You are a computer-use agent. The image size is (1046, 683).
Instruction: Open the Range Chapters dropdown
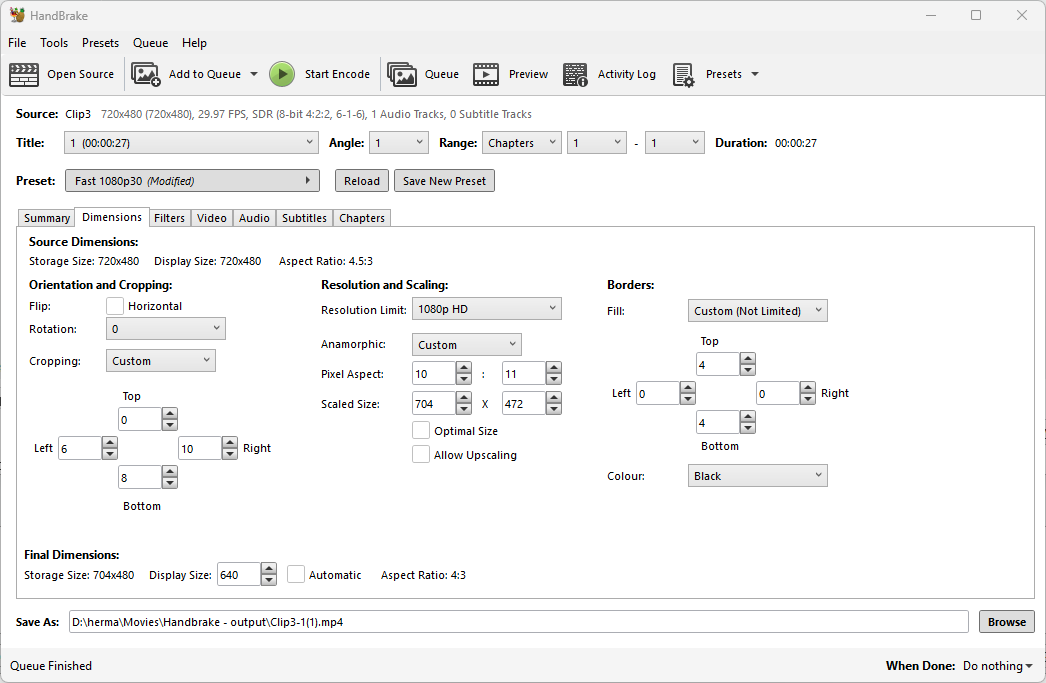[522, 143]
